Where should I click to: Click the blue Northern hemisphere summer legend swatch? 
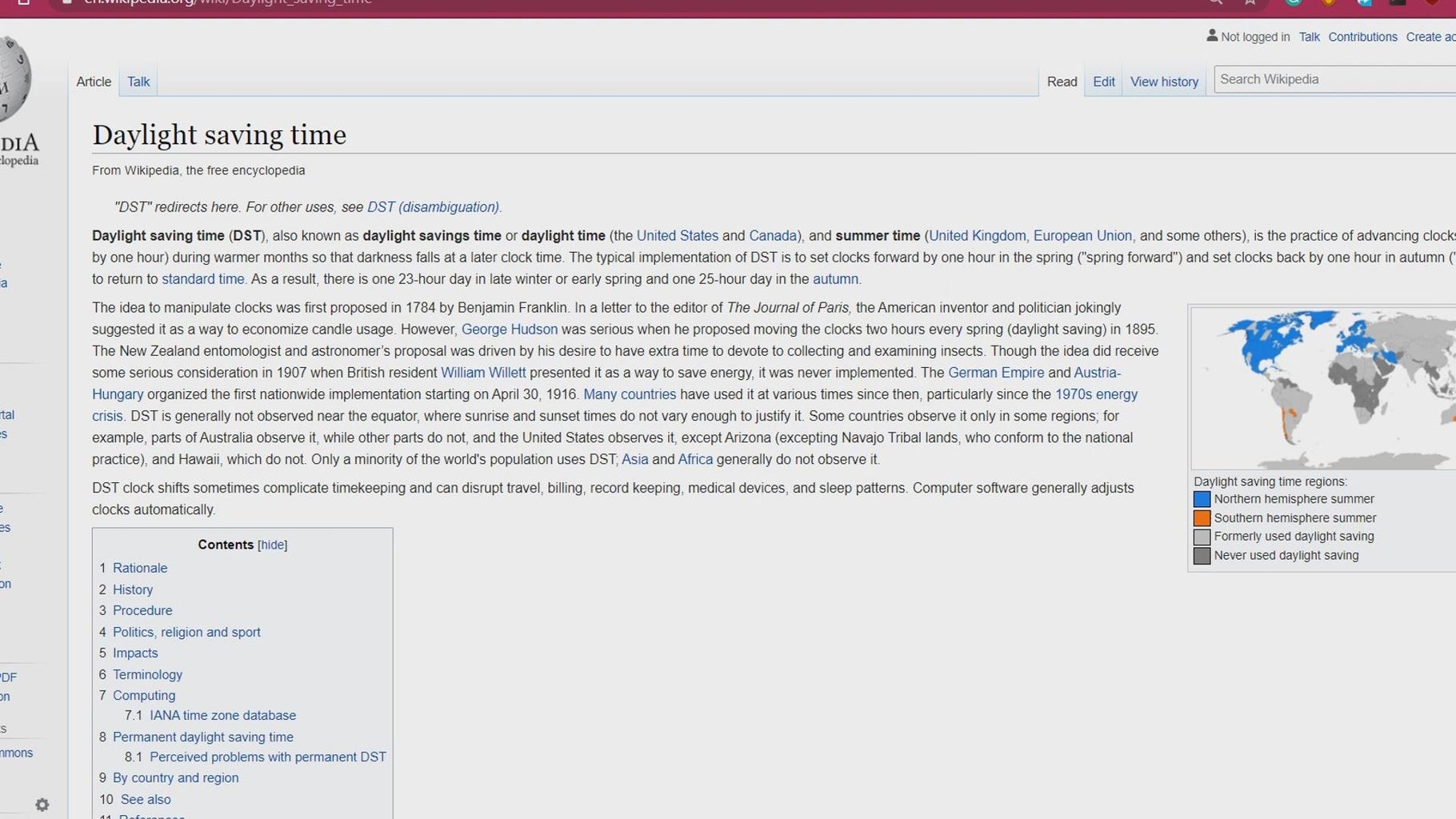1202,499
